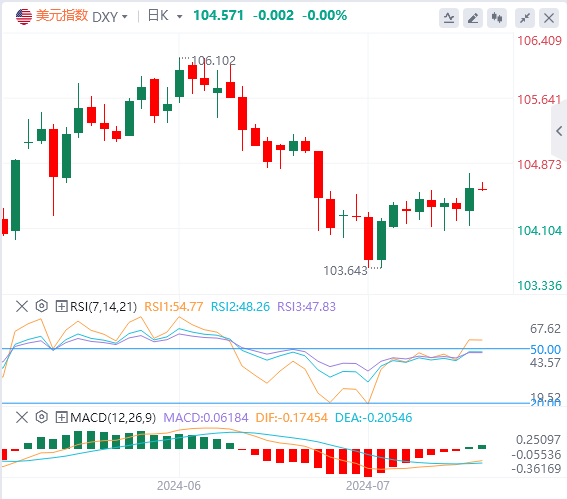Open the indicator line chart tool

(x=449, y=18)
